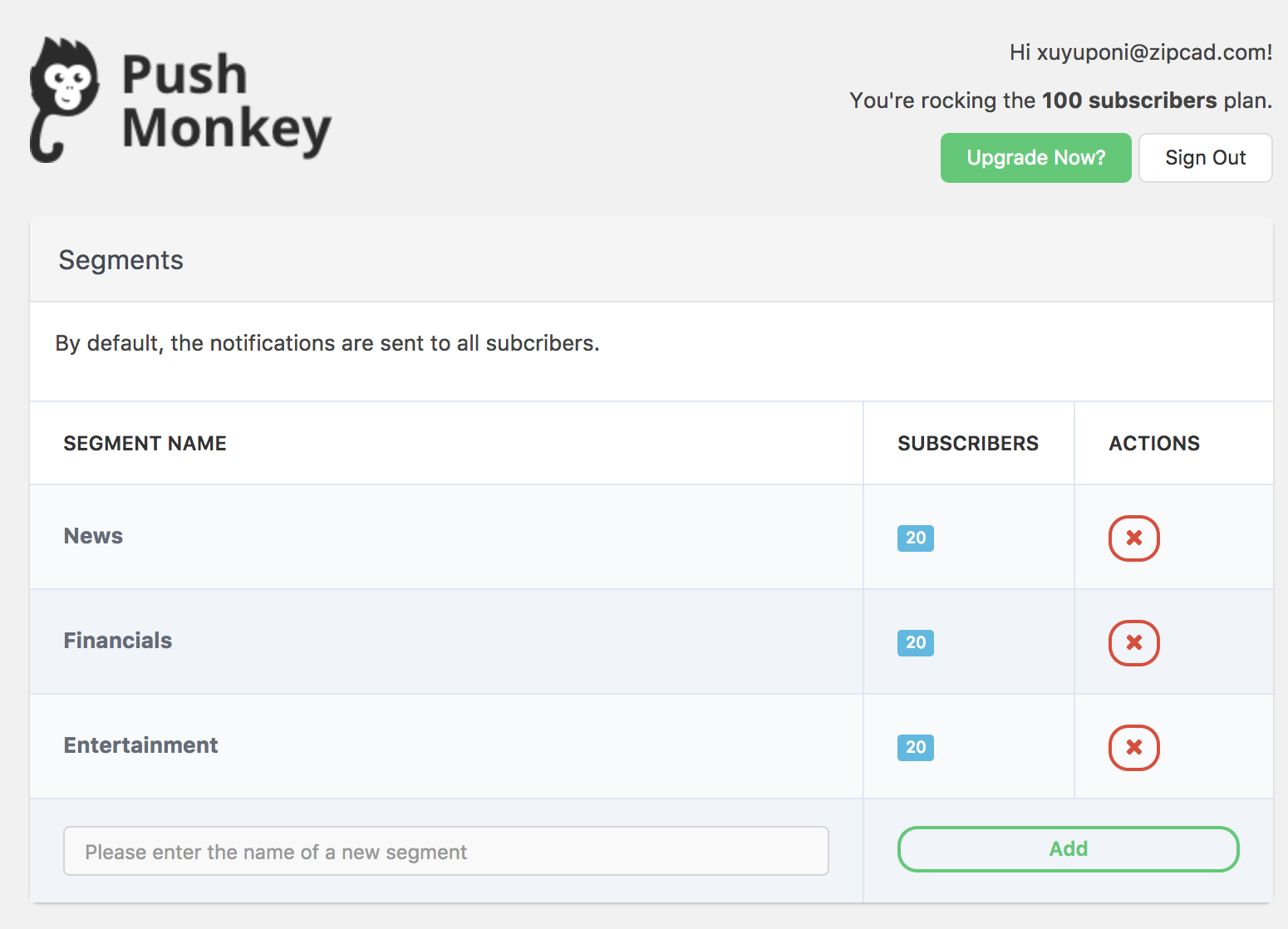Click the Push Monkey monkey logo

coord(65,100)
